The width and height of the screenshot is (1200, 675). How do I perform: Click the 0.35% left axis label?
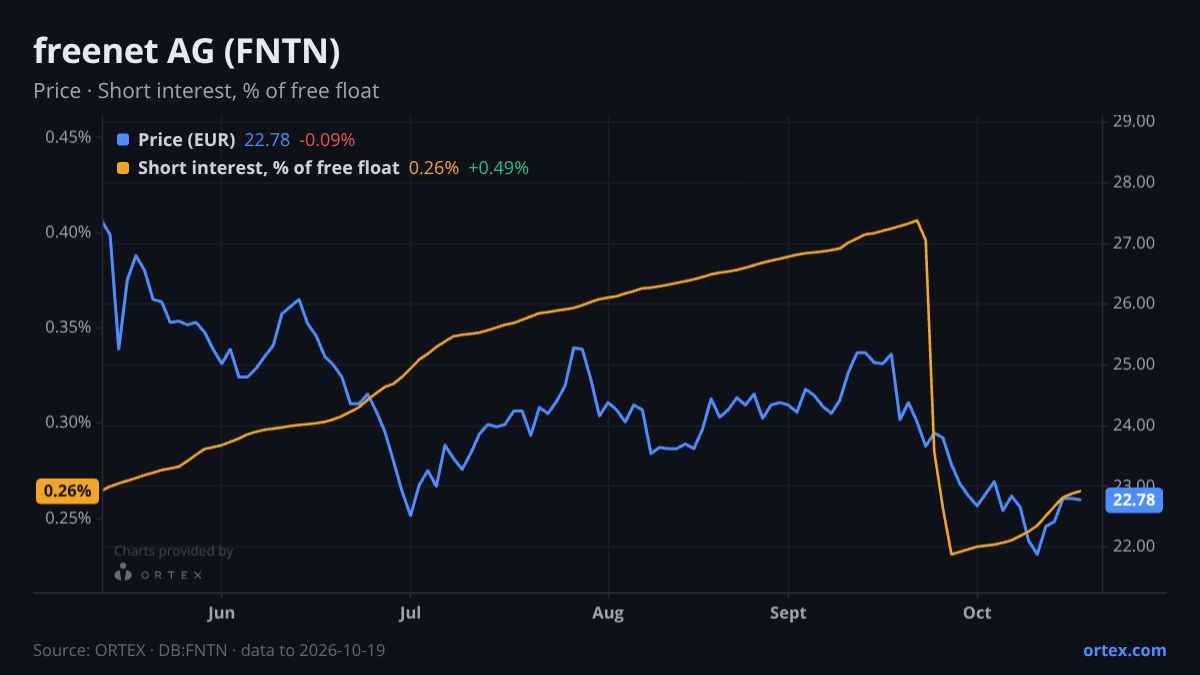coord(68,328)
